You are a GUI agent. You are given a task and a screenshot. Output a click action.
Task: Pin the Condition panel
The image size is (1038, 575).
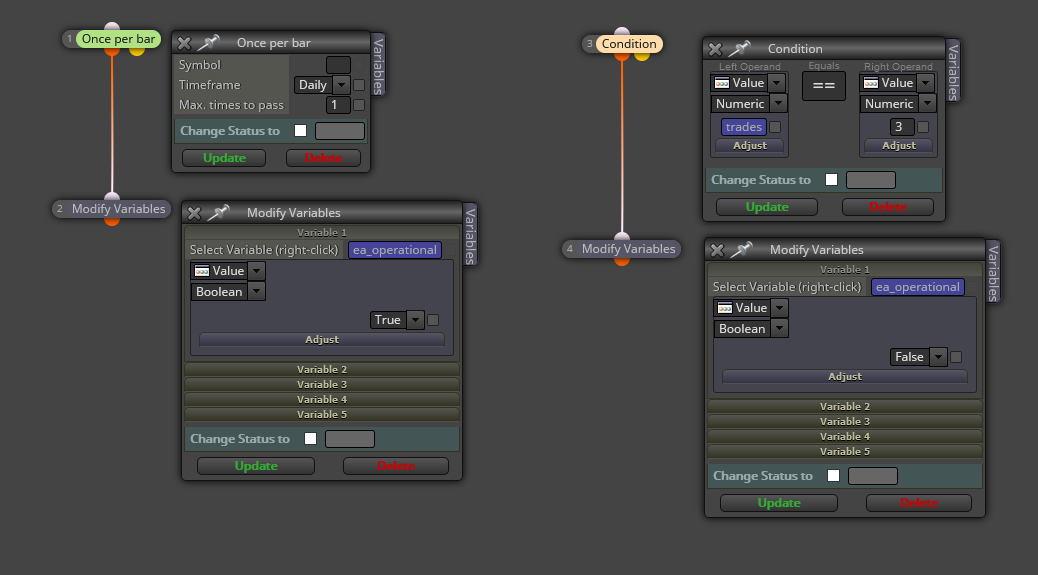739,48
